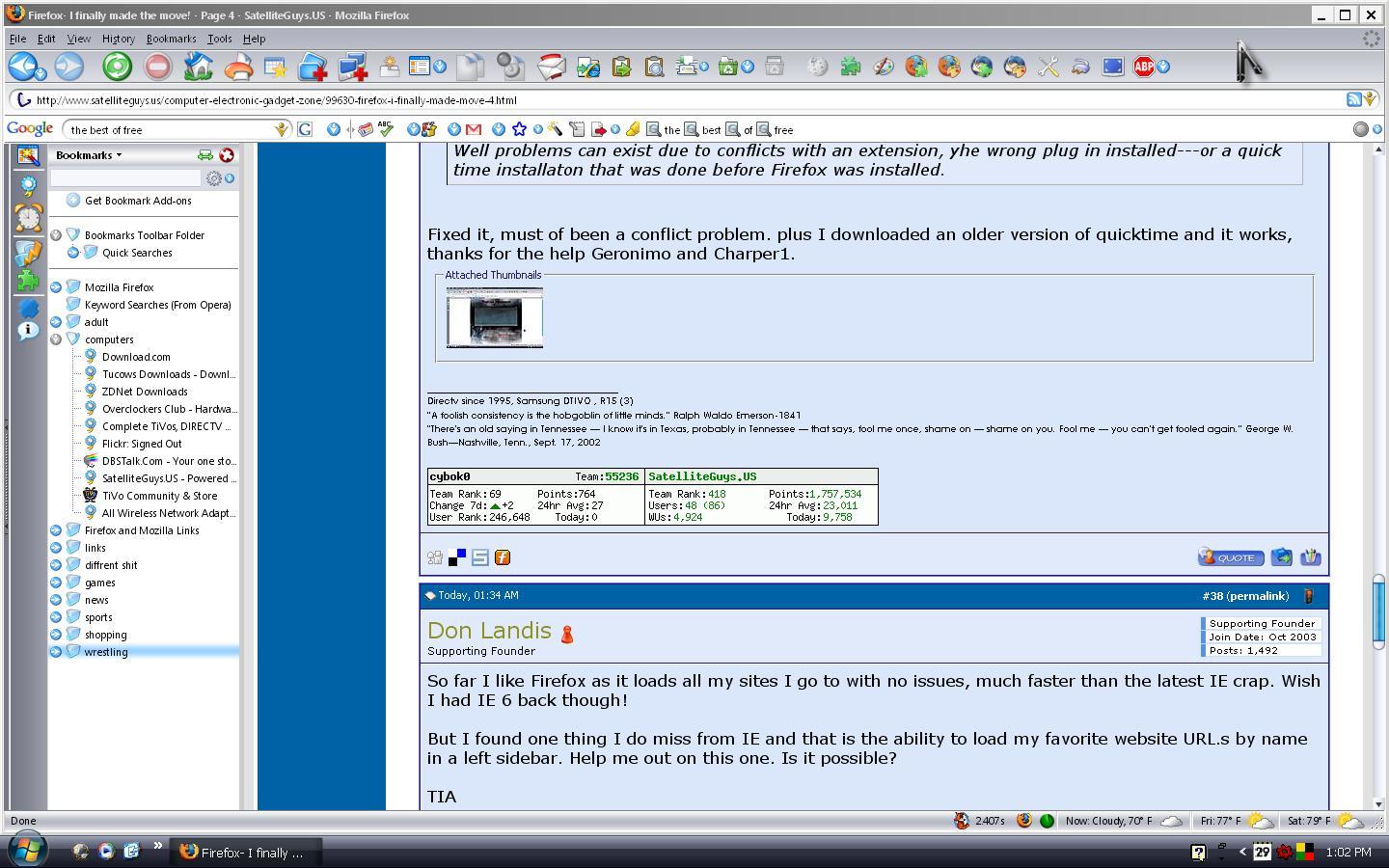
Task: Click the red Stop loading icon
Action: tap(157, 67)
